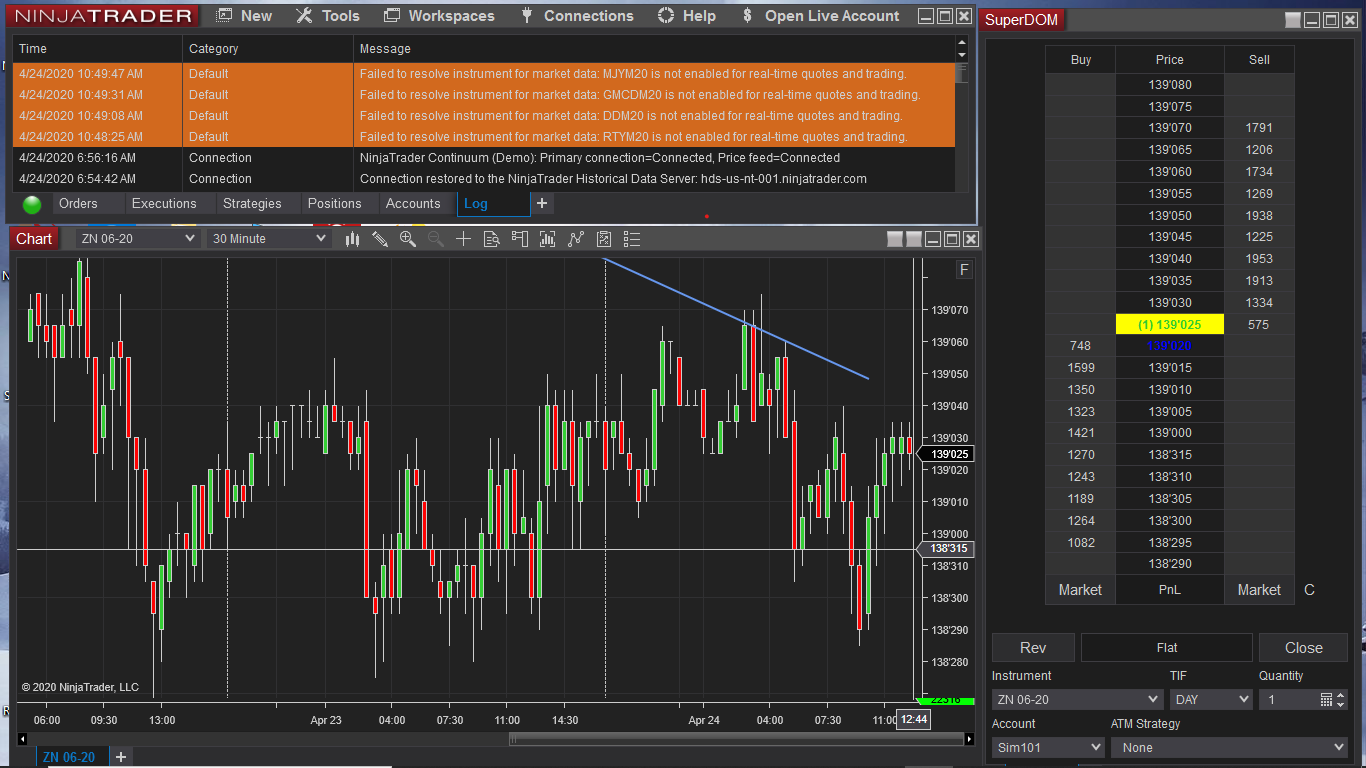Screen dimensions: 1366x768
Task: Open the Indicators icon in chart toolbar
Action: tap(547, 239)
